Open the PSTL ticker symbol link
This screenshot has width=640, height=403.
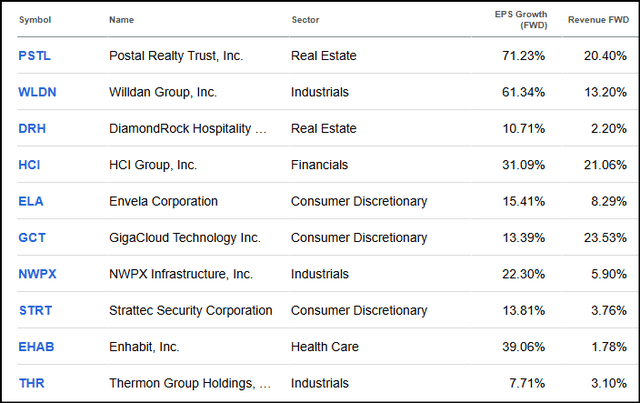pyautogui.click(x=34, y=56)
